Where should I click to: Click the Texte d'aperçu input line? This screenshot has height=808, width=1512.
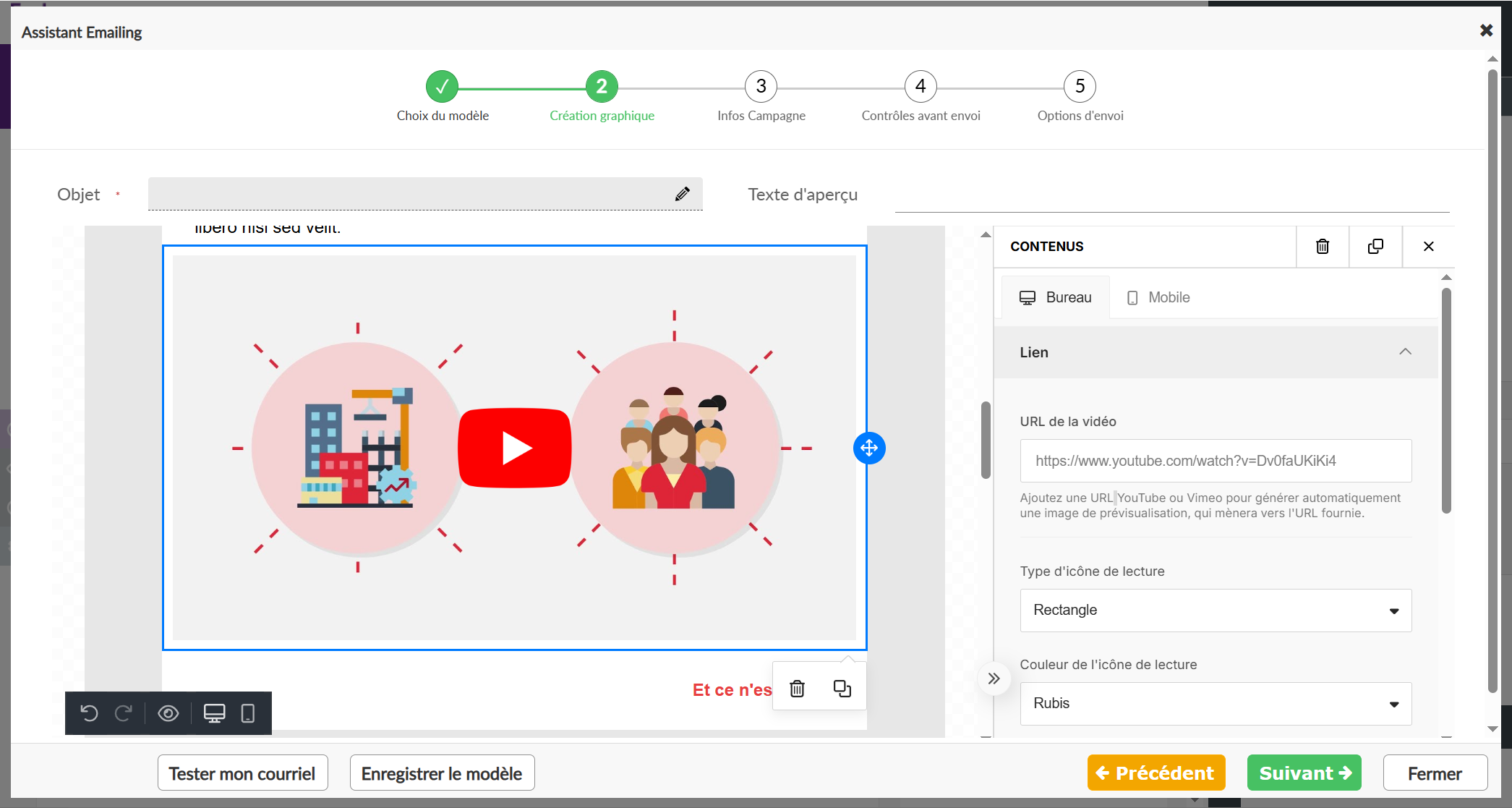click(1171, 197)
